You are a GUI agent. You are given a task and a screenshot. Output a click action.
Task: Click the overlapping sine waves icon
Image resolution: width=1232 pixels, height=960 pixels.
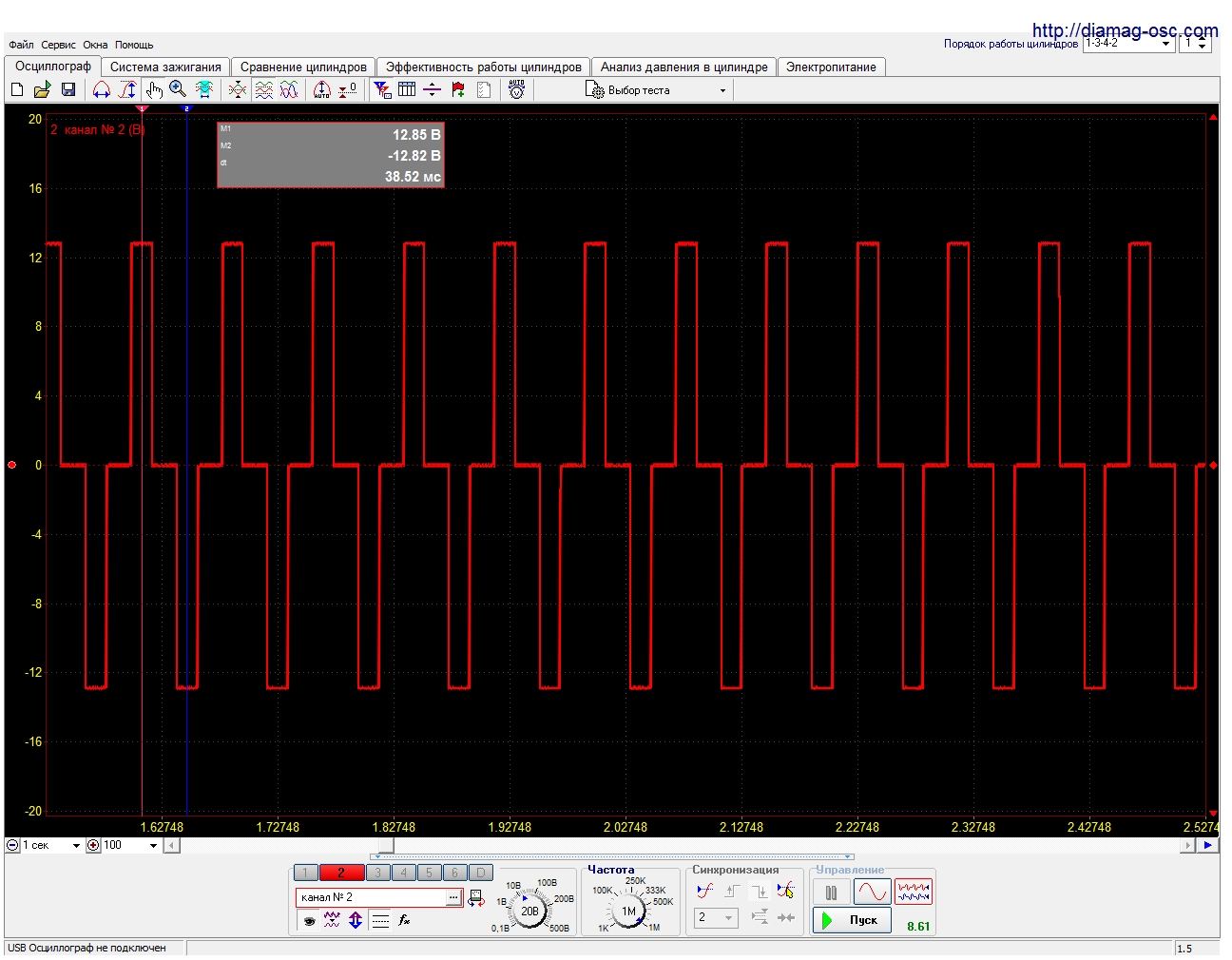click(x=289, y=89)
